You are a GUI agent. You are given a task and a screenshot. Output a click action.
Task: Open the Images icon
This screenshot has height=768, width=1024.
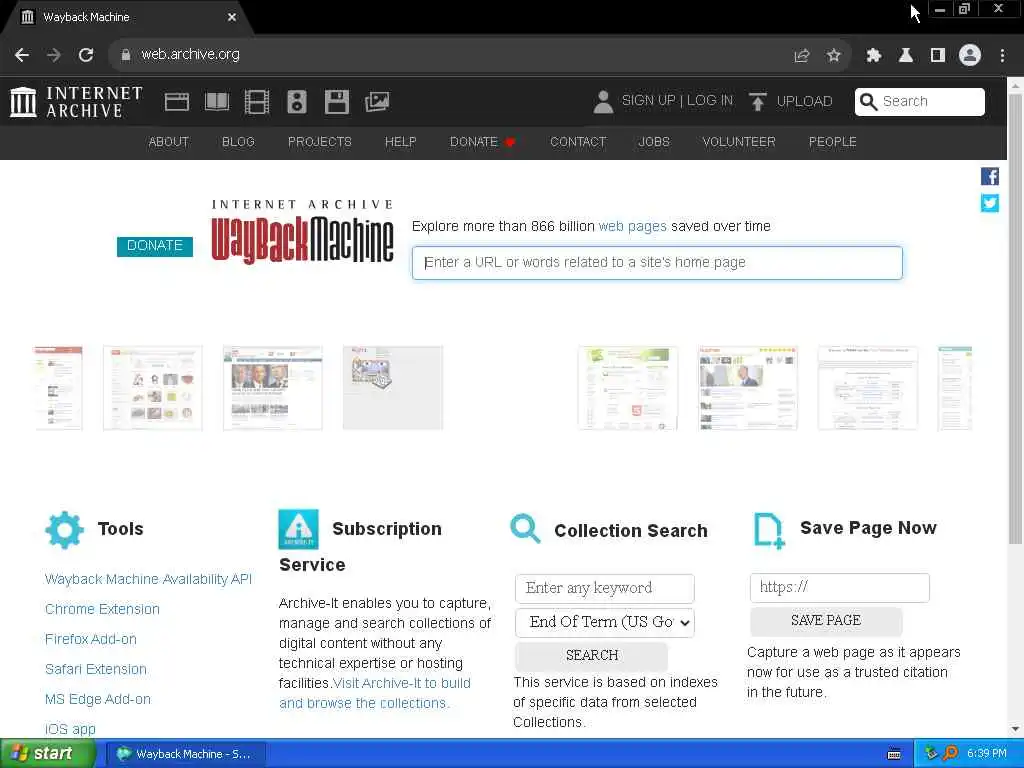377,102
